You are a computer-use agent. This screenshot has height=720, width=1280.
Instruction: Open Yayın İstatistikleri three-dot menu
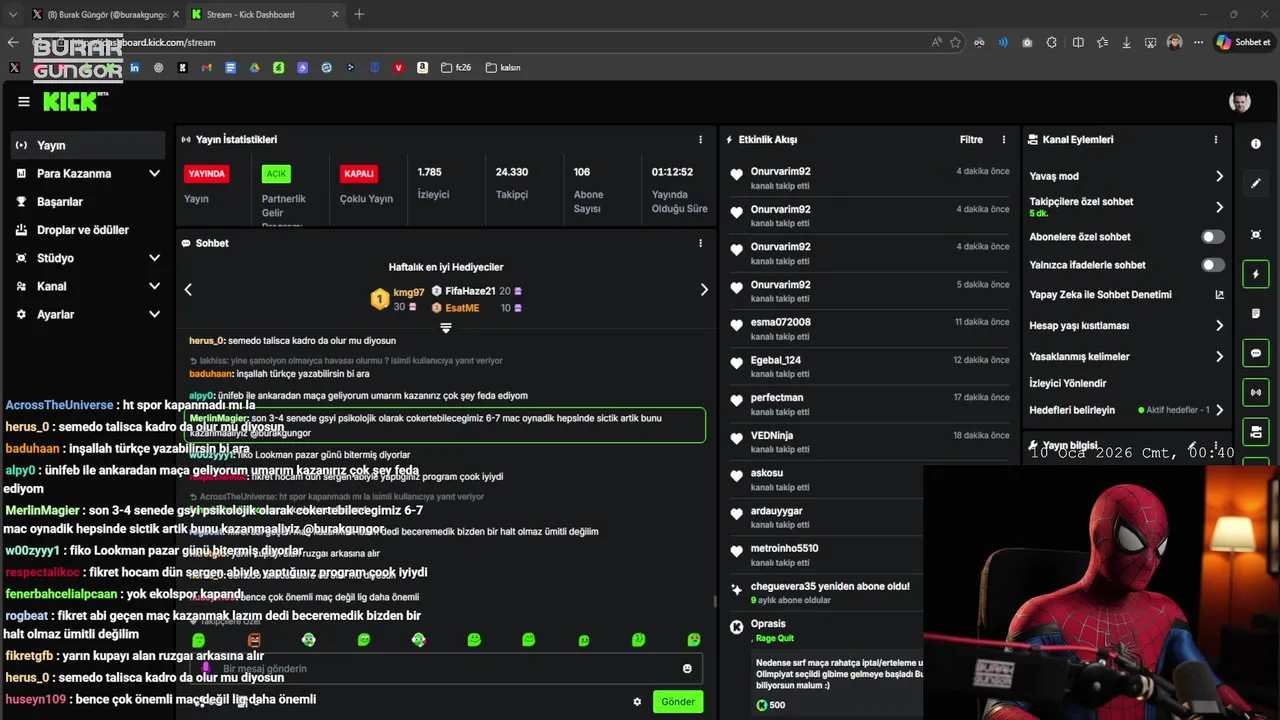700,140
